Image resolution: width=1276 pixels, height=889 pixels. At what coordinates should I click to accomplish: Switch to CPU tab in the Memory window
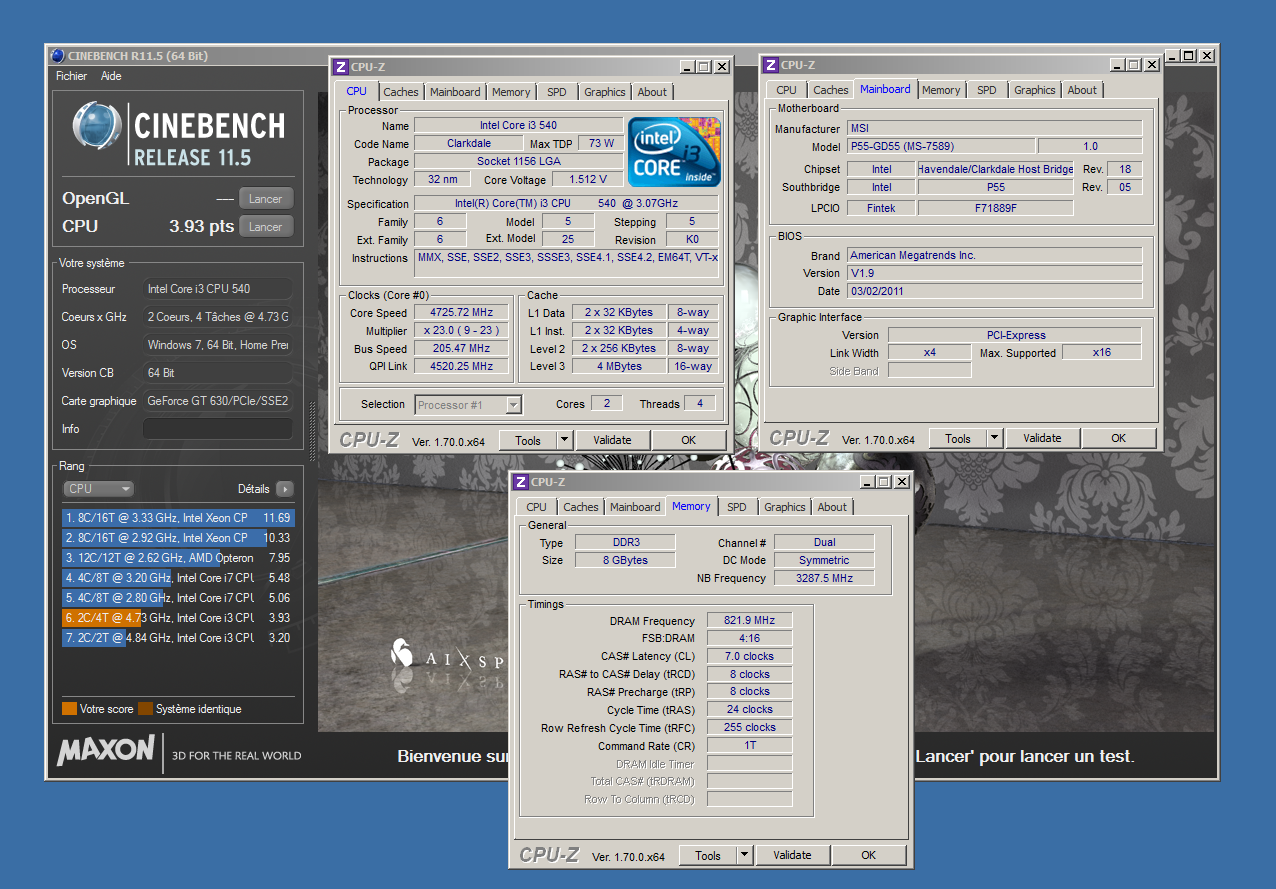pos(537,507)
